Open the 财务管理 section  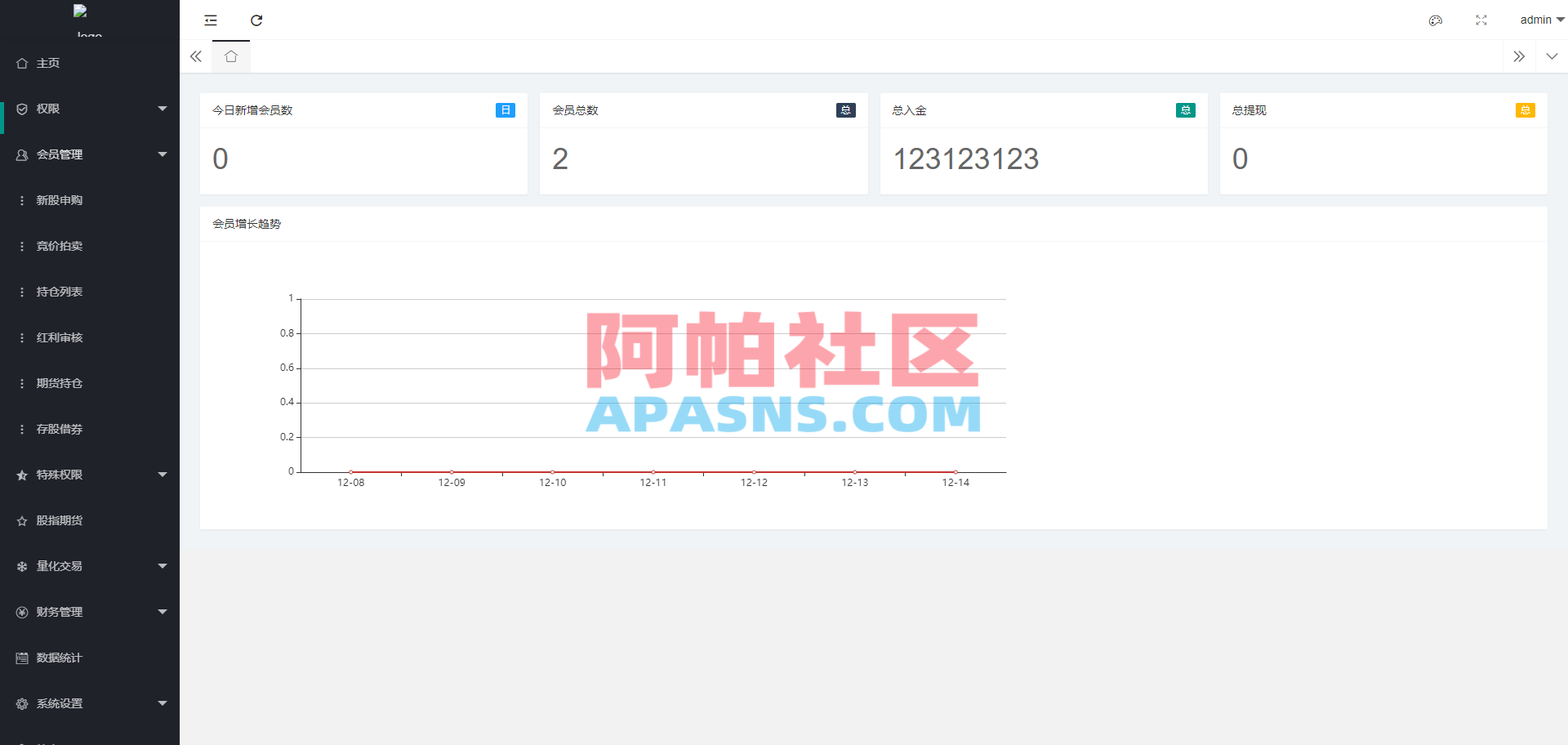[60, 612]
